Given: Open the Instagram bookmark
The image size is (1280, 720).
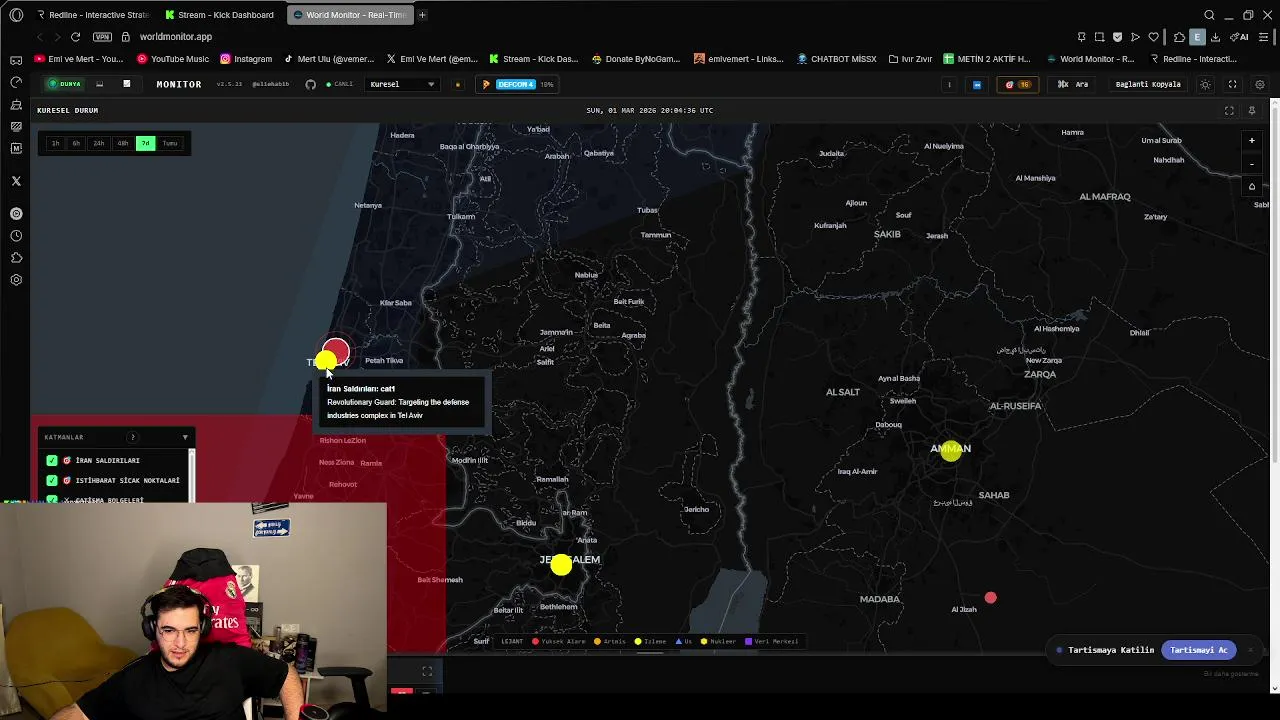Looking at the screenshot, I should 246,59.
